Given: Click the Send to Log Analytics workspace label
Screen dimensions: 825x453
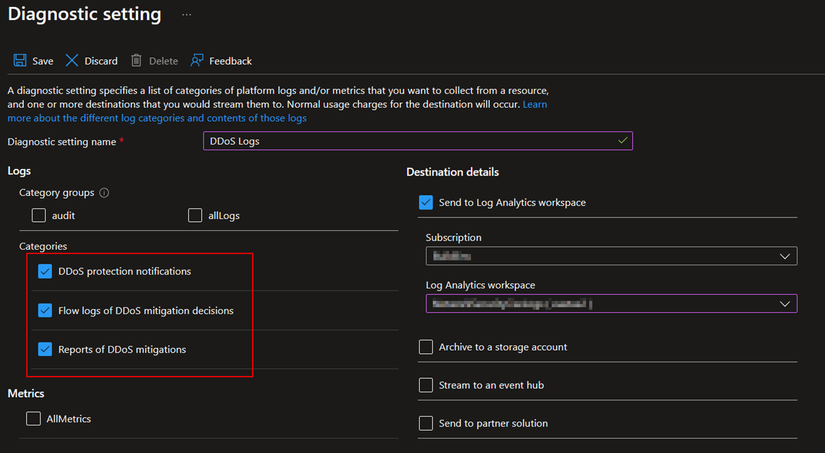Looking at the screenshot, I should tap(512, 203).
